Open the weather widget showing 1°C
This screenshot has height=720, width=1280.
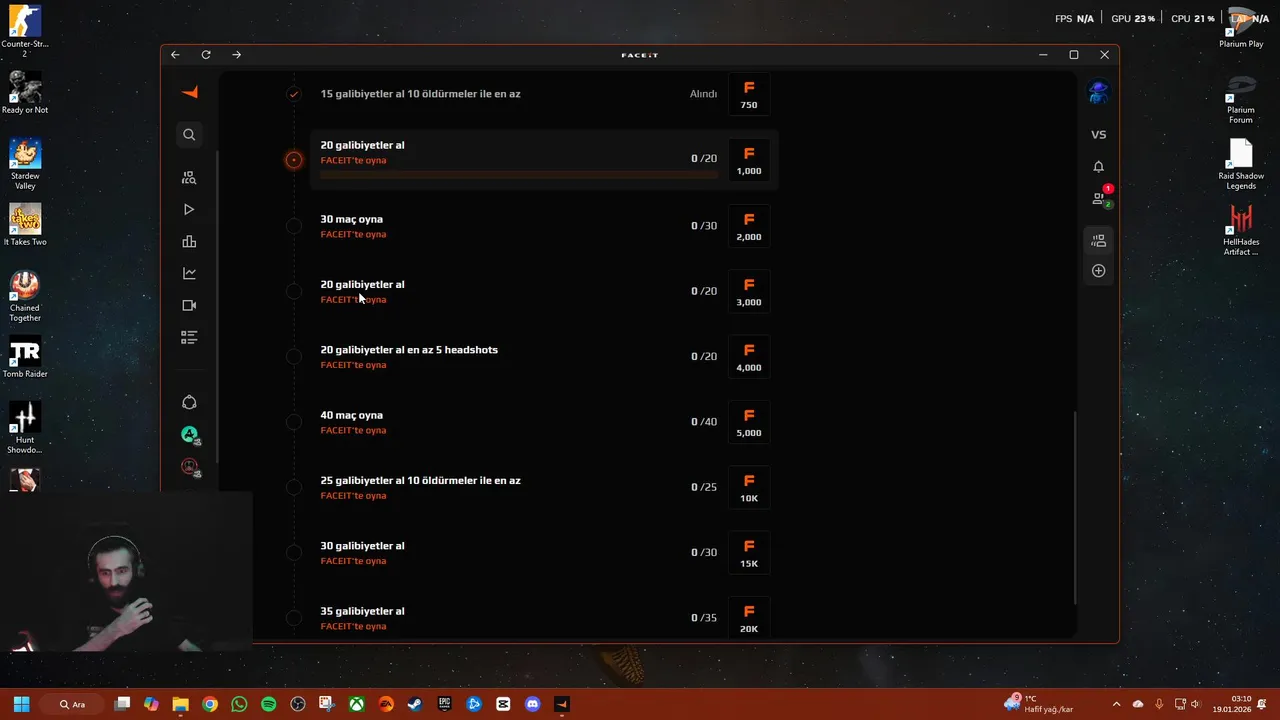click(x=1038, y=704)
